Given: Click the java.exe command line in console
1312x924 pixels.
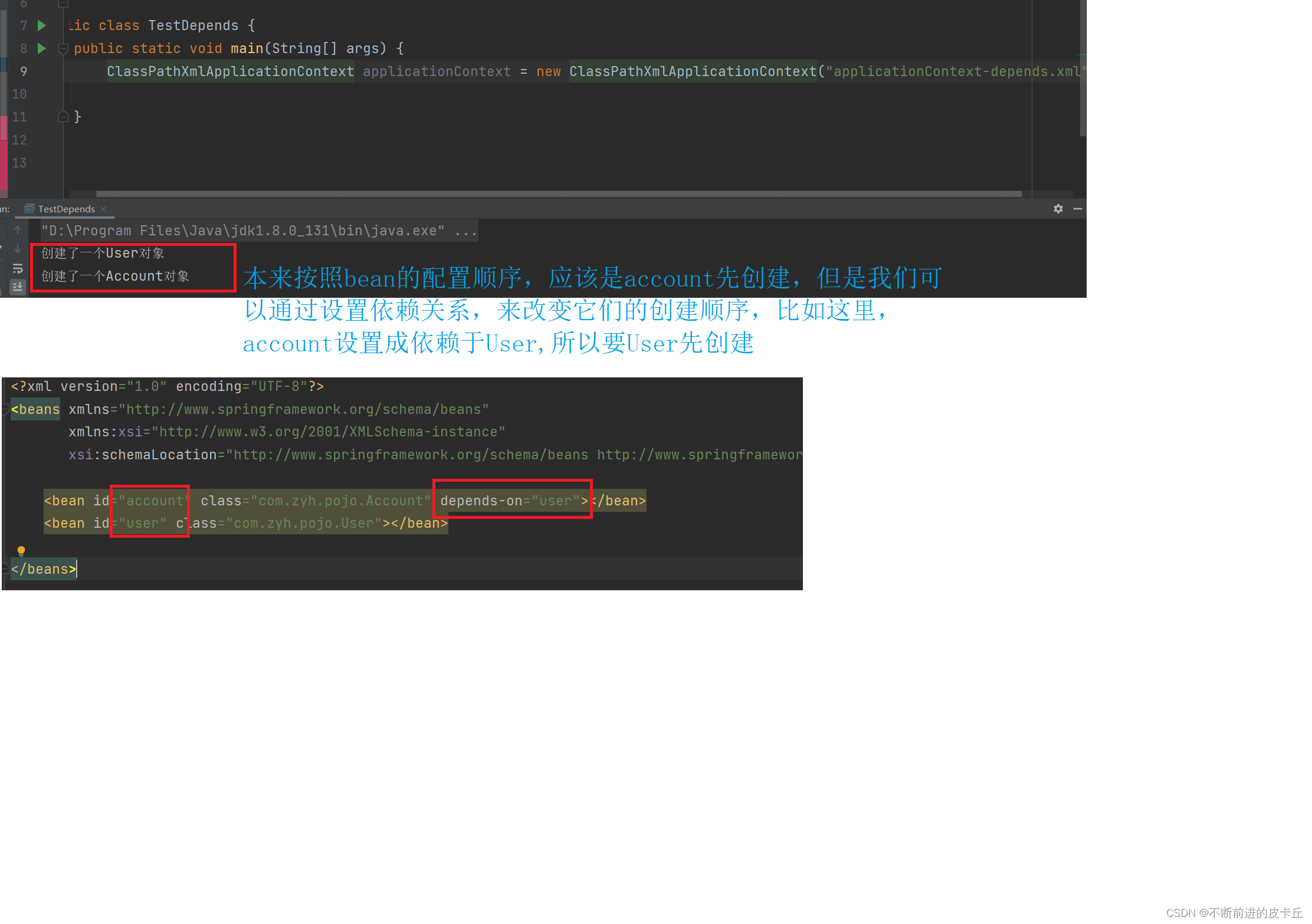Looking at the screenshot, I should coord(259,231).
